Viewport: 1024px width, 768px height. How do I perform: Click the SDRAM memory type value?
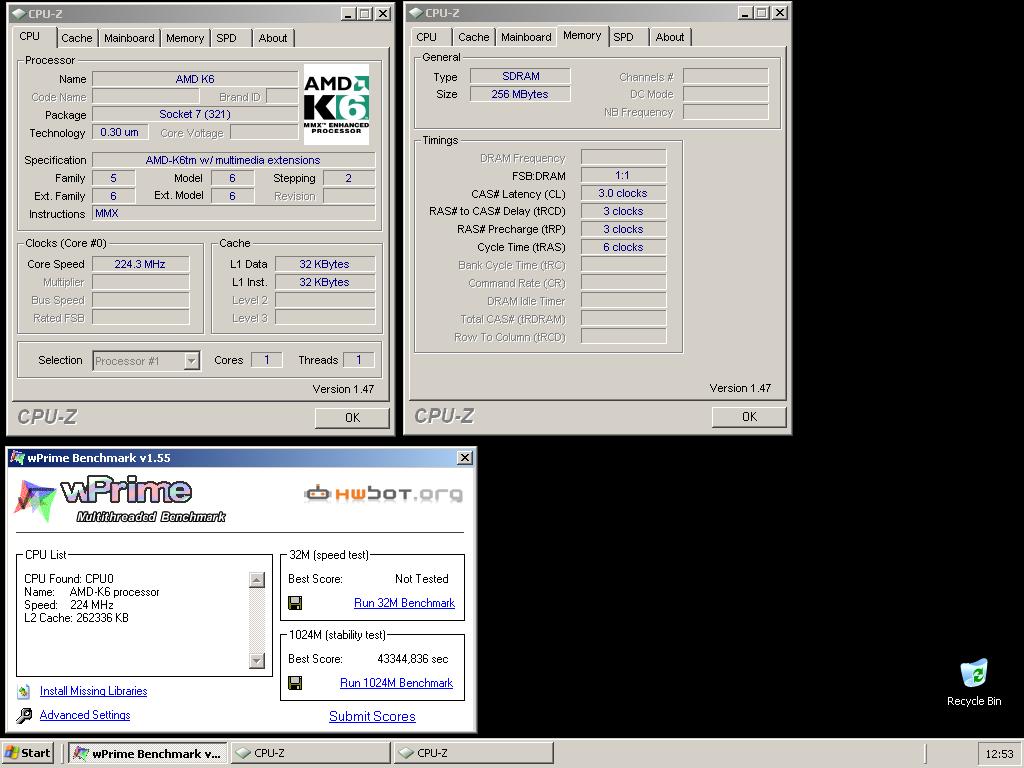pos(520,76)
